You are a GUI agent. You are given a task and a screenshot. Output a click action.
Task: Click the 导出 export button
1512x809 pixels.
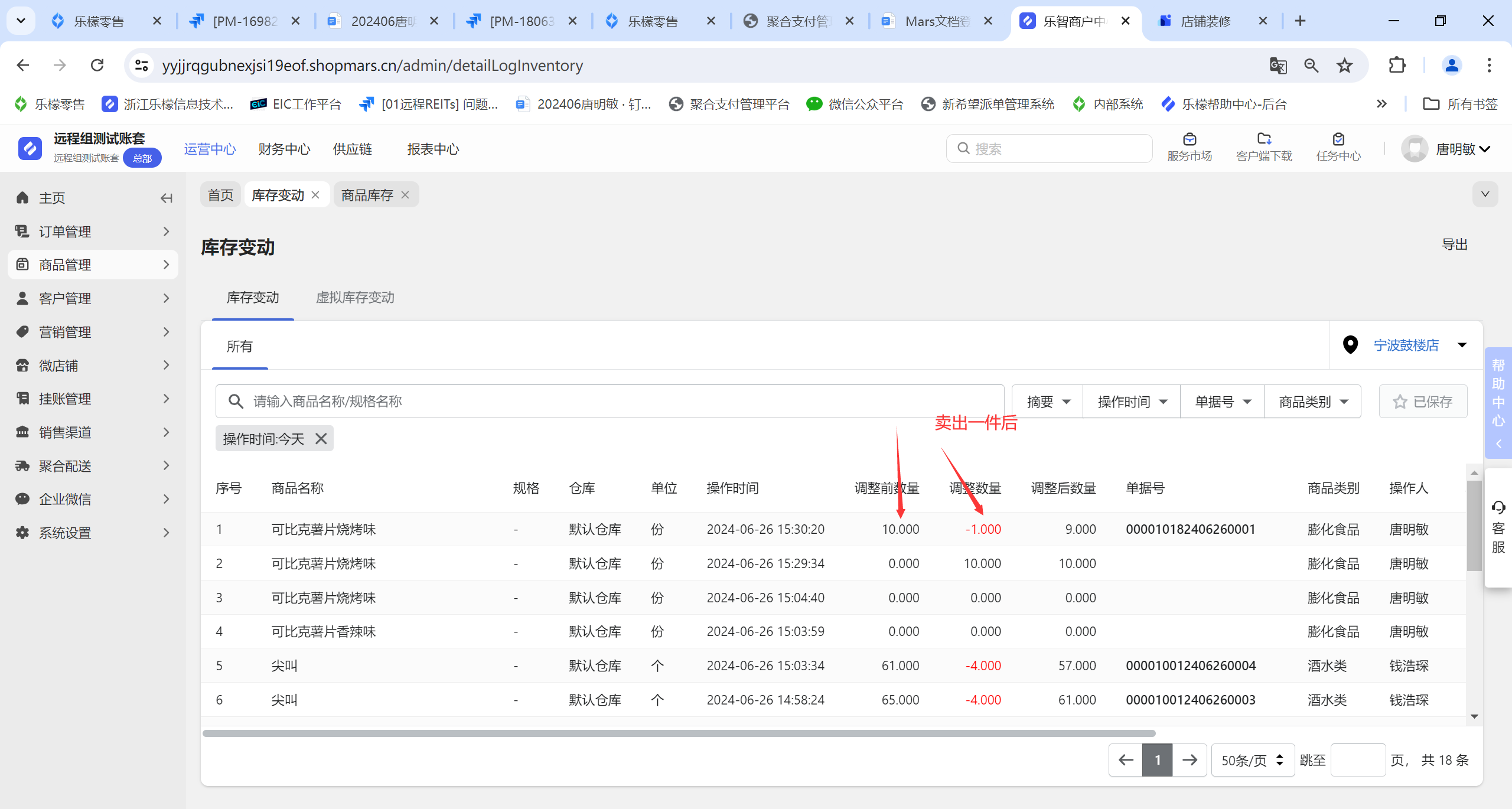[1454, 244]
